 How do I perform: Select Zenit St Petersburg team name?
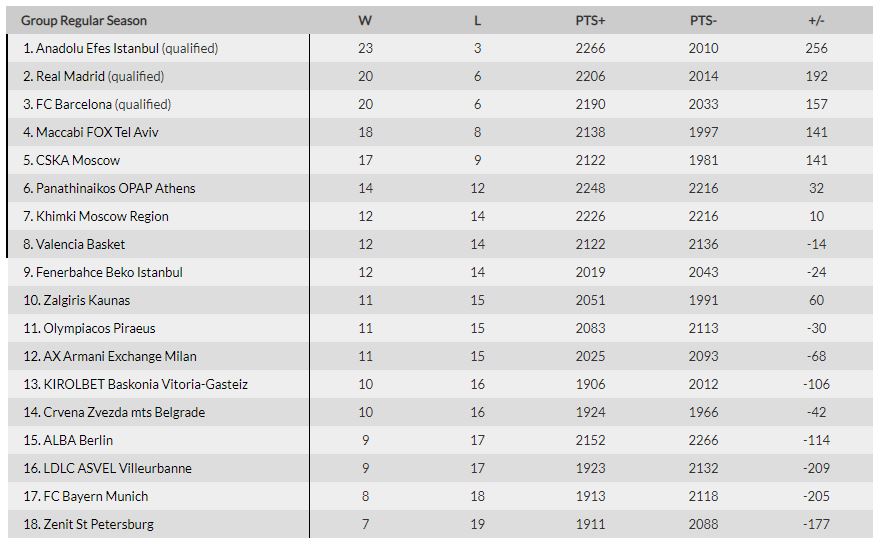(97, 524)
